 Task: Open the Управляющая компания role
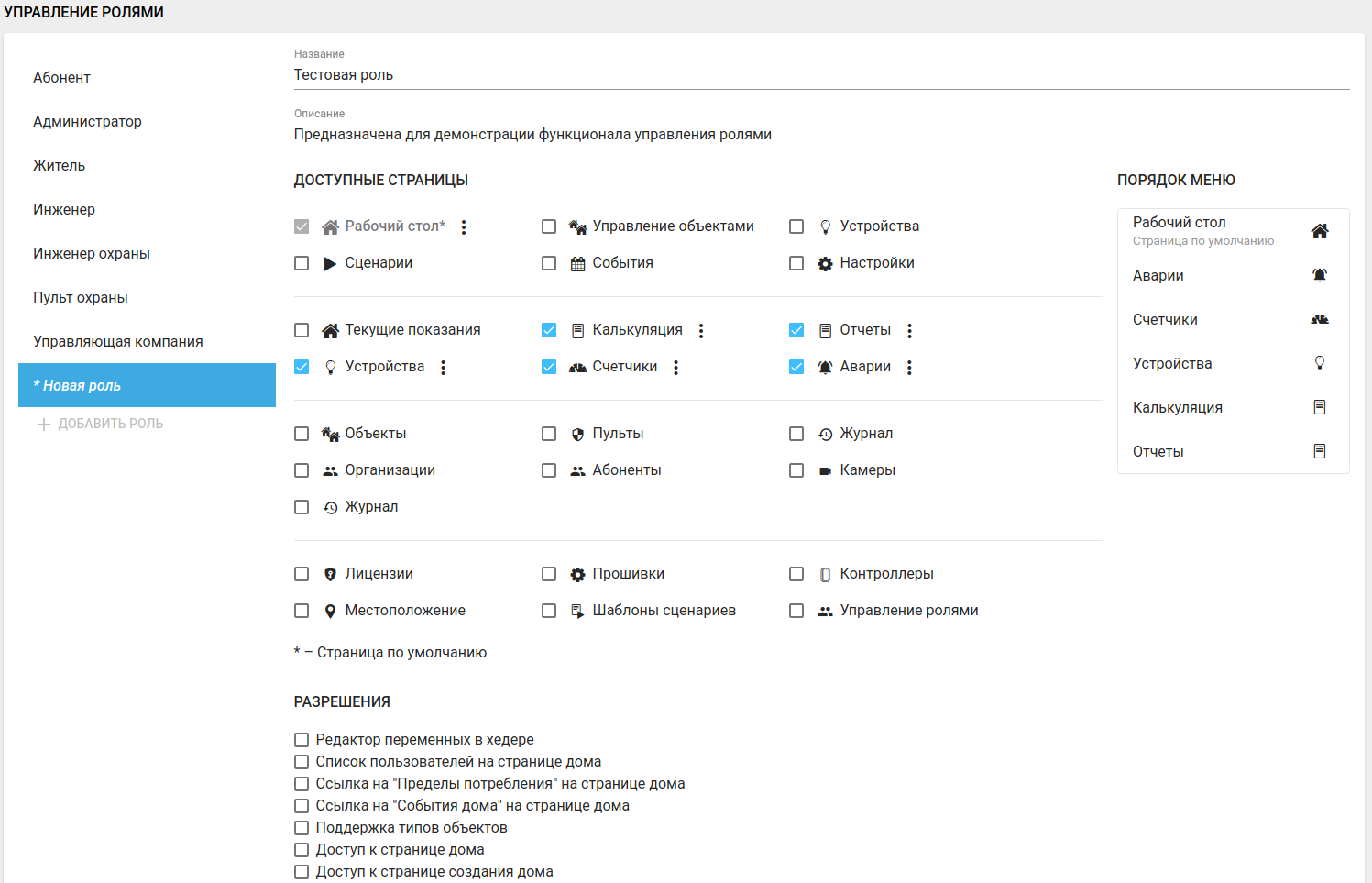tap(118, 342)
